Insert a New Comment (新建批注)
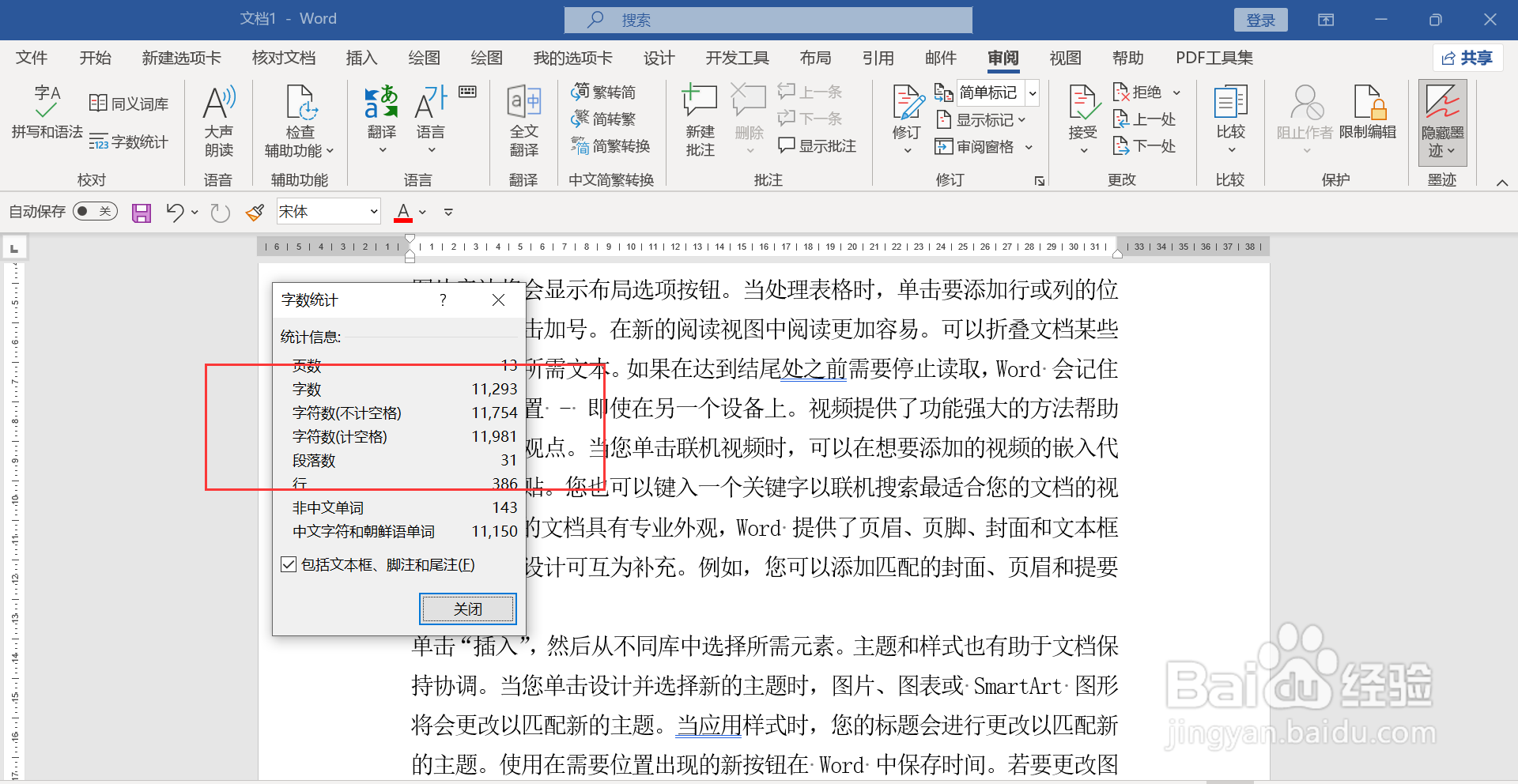1518x784 pixels. (x=700, y=121)
